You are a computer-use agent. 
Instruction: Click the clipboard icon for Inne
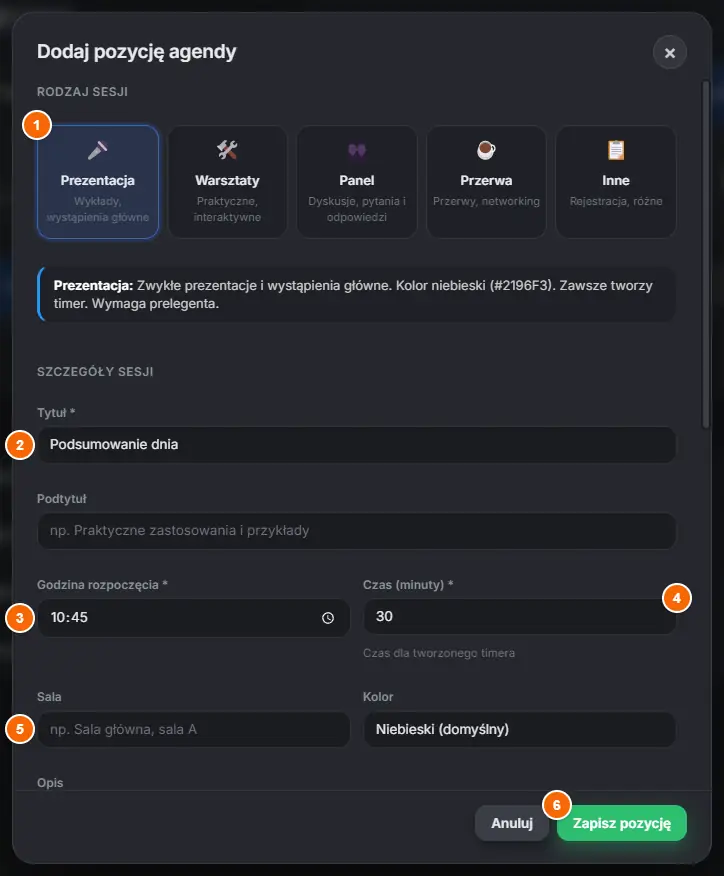tap(616, 150)
